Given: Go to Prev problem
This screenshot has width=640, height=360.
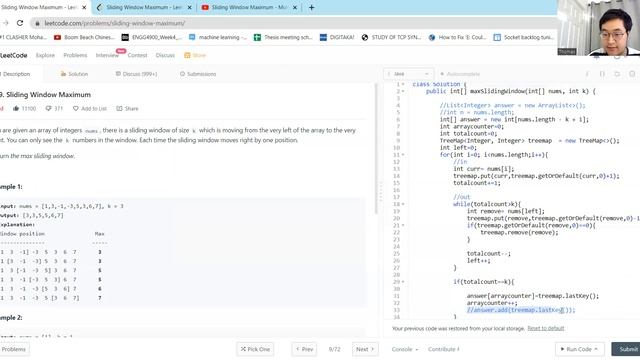Looking at the screenshot, I should [x=304, y=349].
